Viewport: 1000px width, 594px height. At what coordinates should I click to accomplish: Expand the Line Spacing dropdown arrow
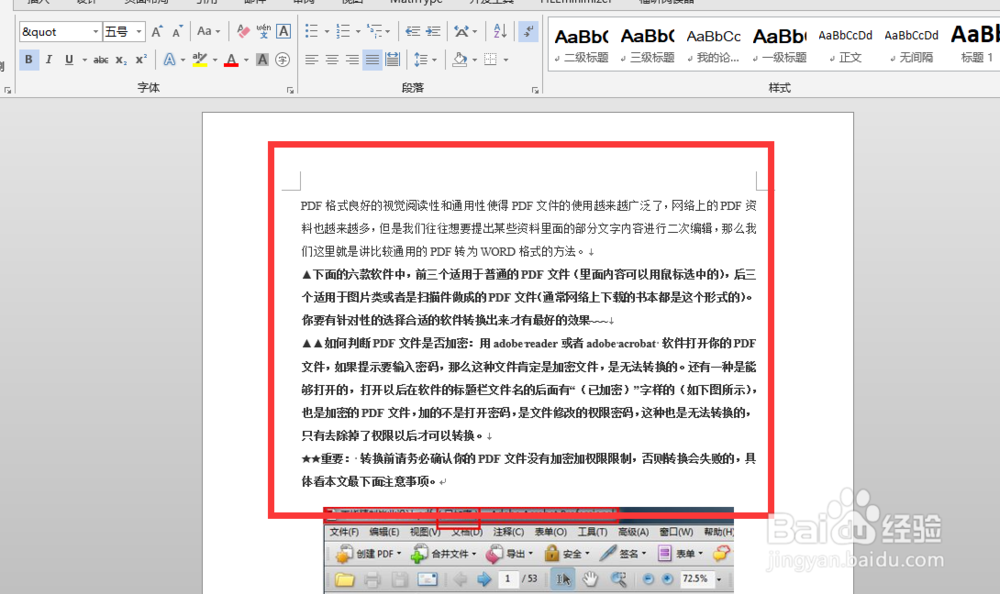tap(434, 60)
